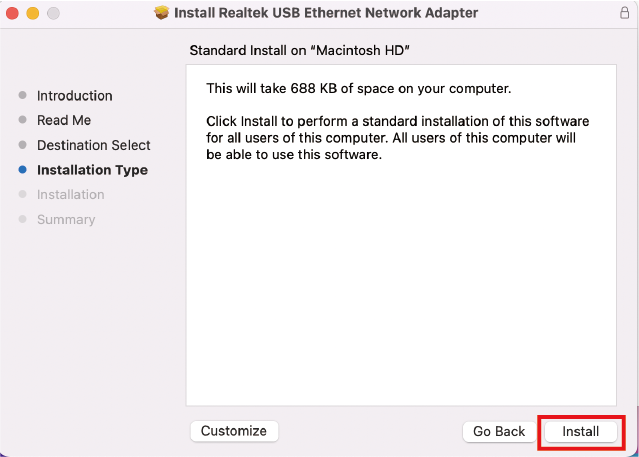Click the dimmed Summary step label
639x457 pixels.
pyautogui.click(x=66, y=219)
